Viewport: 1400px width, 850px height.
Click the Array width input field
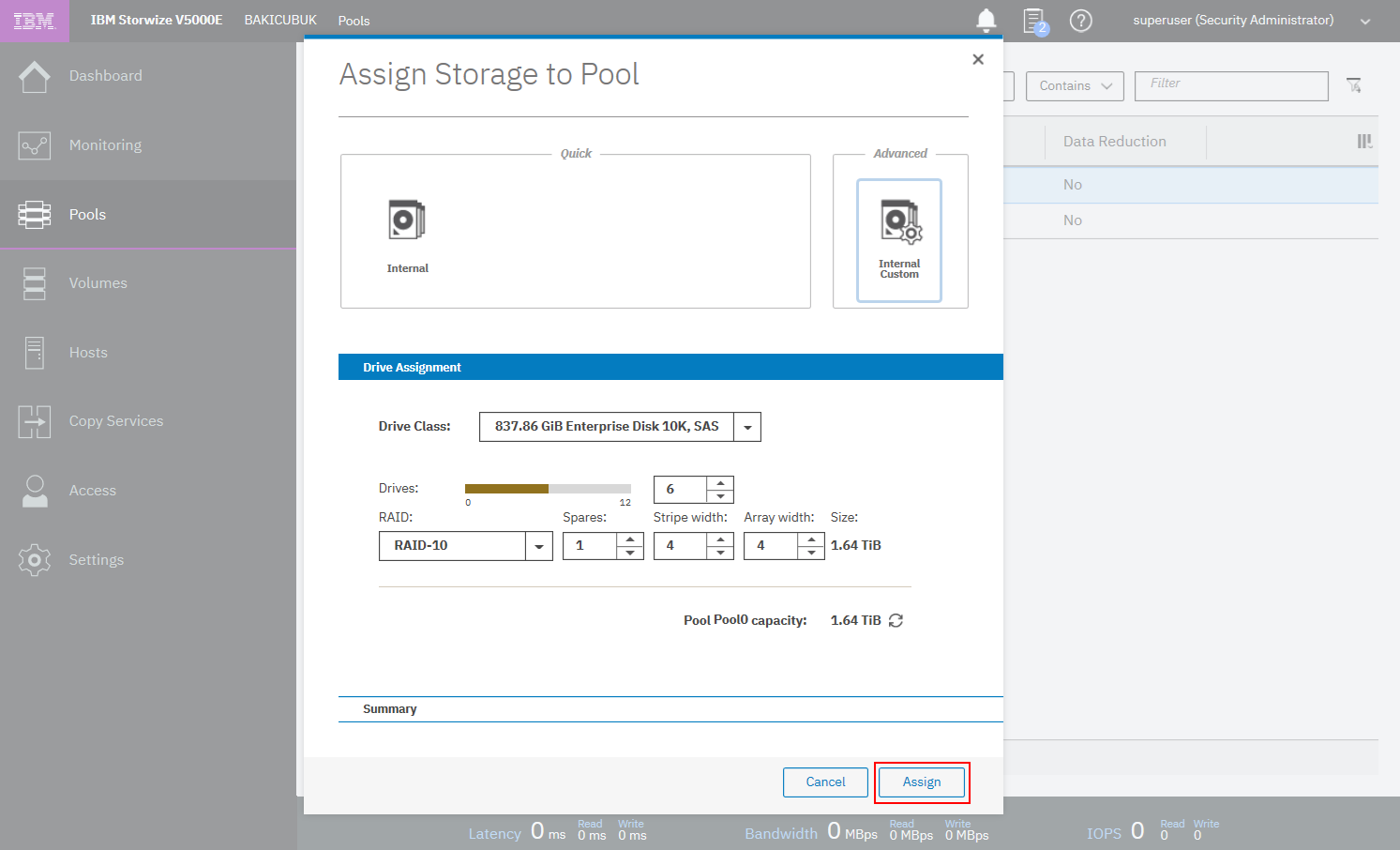coord(771,546)
